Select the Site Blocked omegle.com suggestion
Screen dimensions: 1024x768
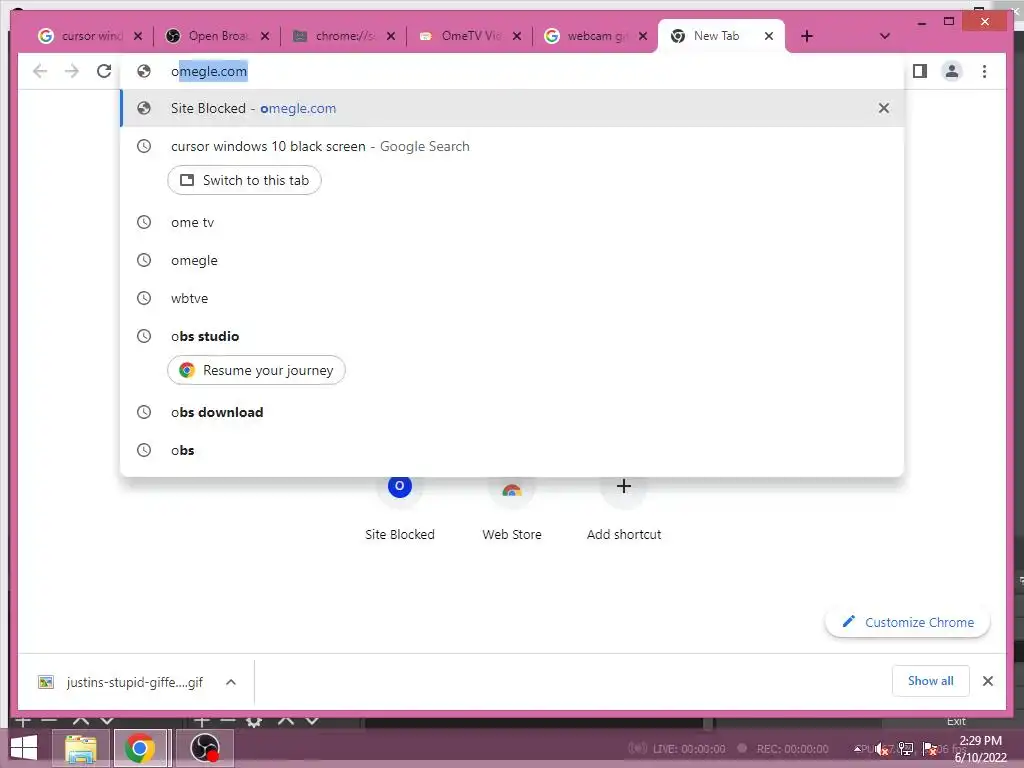[513, 108]
